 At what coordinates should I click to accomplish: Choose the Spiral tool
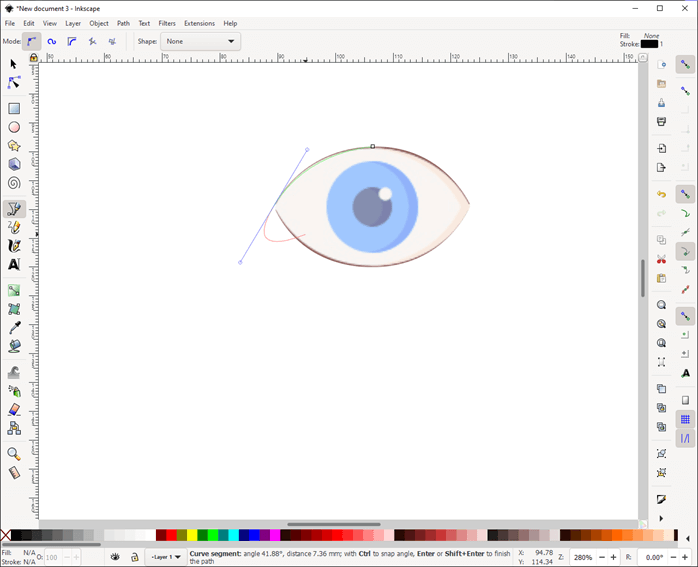point(14,183)
